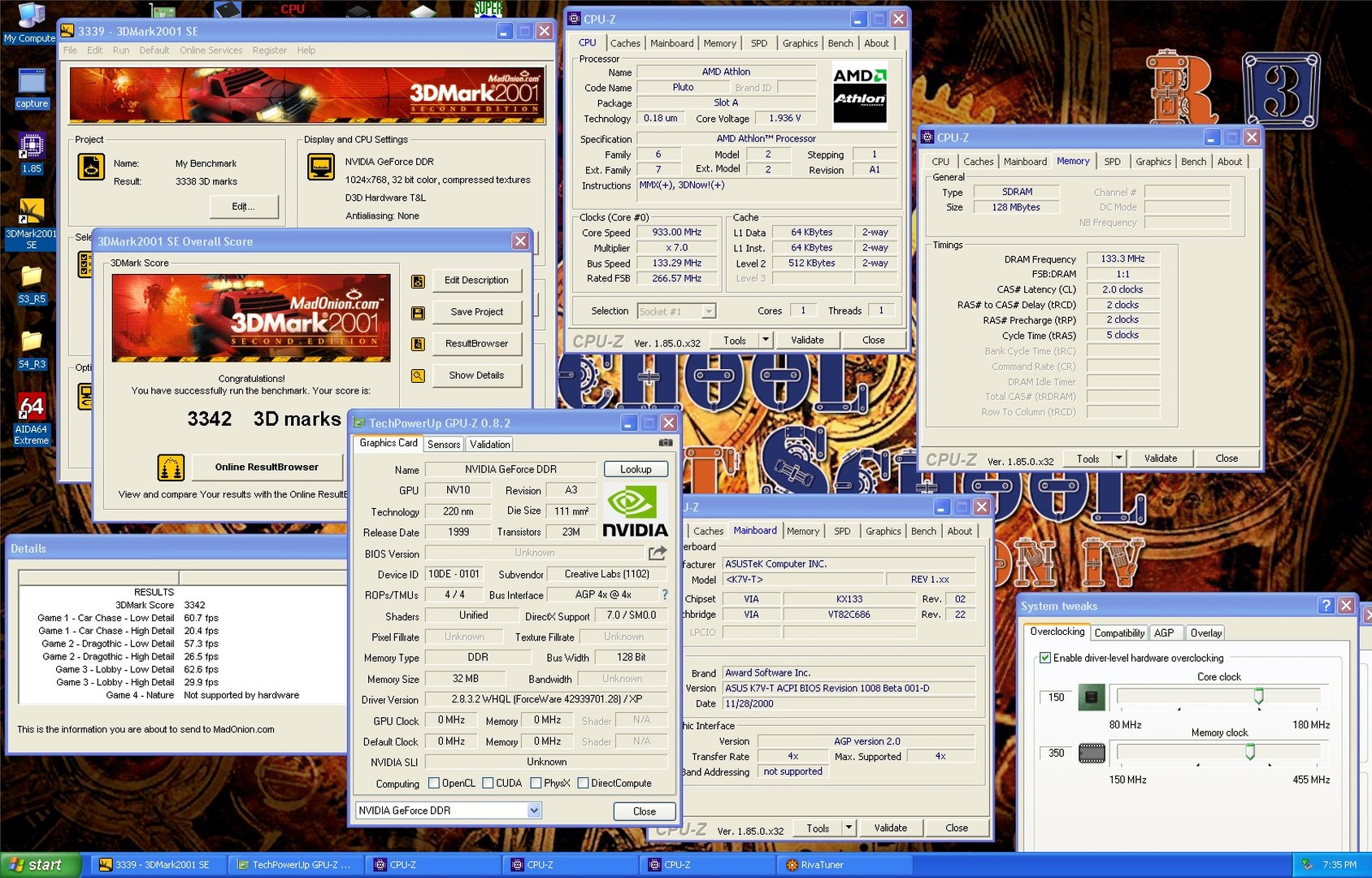Click the Start button
Viewport: 1372px width, 878px height.
pyautogui.click(x=40, y=865)
